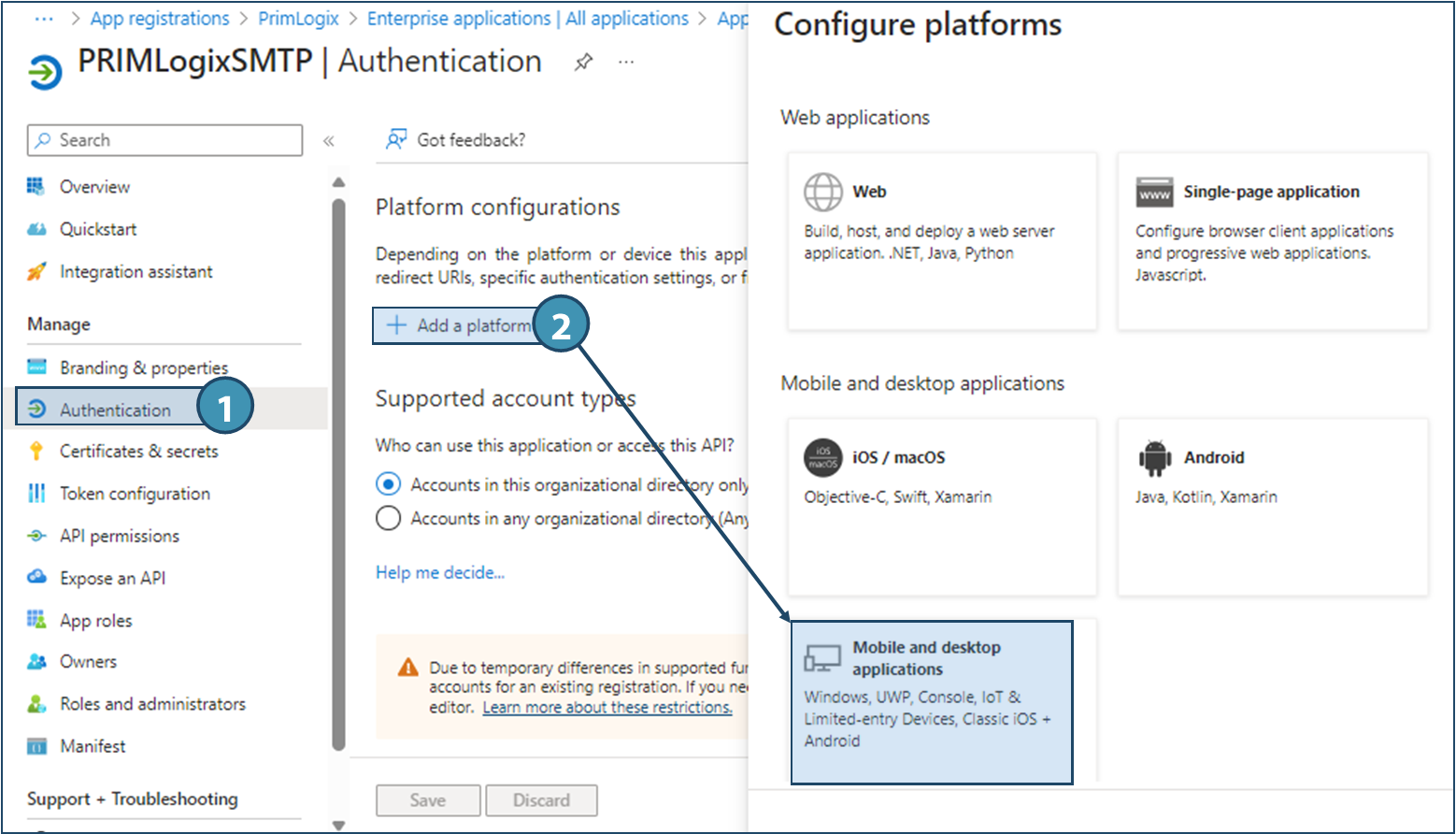
Task: Click the pin icon beside Authentication title
Action: [x=583, y=63]
